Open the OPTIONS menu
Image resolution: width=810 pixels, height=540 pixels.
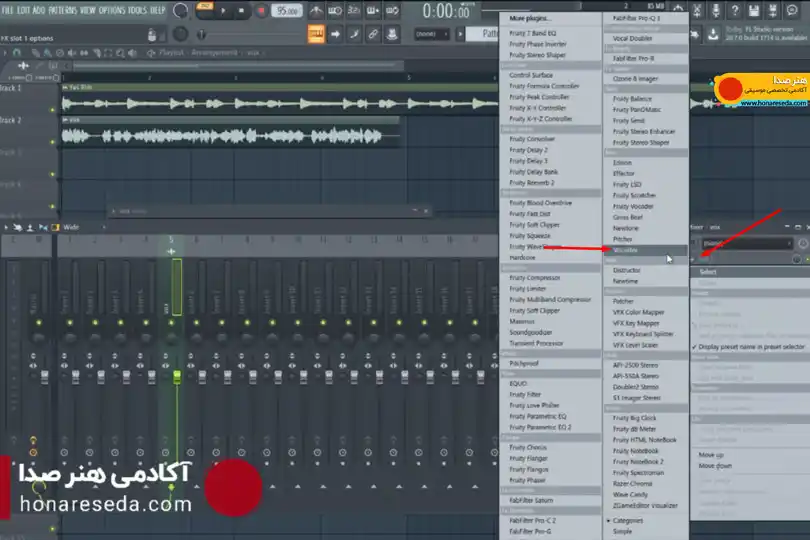click(x=111, y=10)
